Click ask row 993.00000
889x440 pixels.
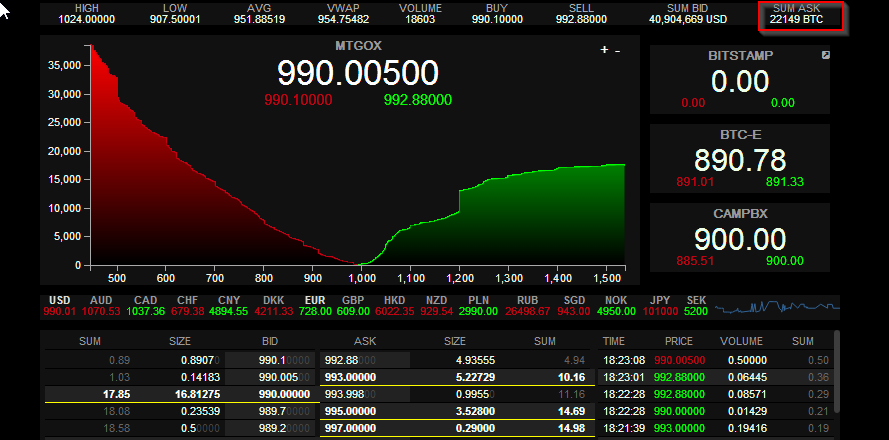coord(458,377)
